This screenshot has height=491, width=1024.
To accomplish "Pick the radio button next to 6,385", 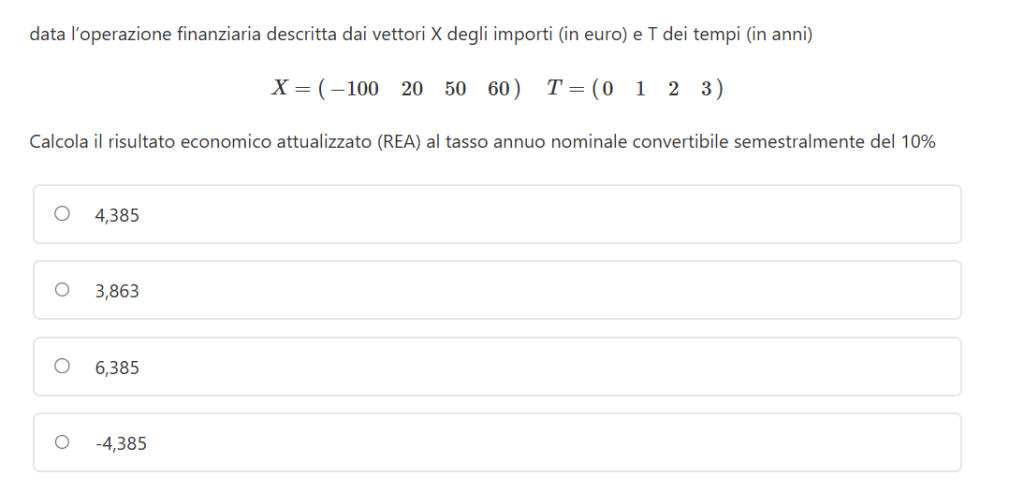I will coord(62,366).
